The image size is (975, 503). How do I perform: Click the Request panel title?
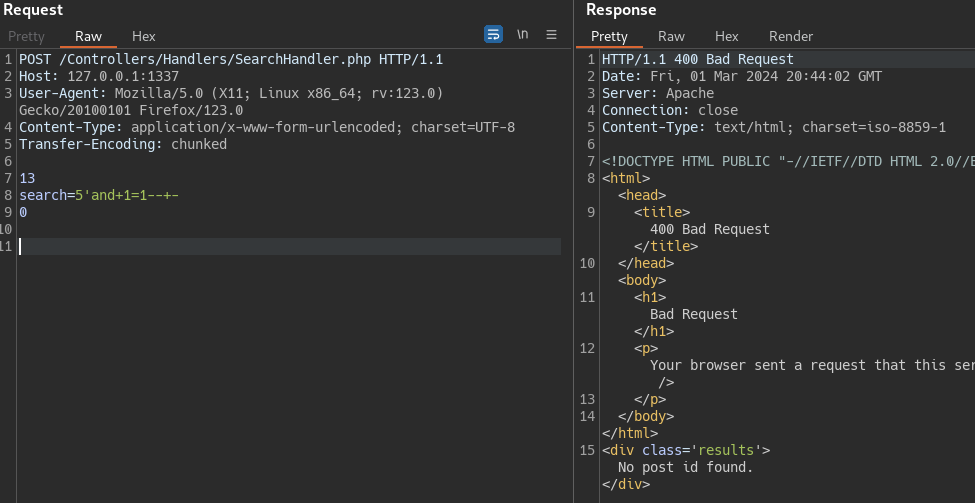34,10
